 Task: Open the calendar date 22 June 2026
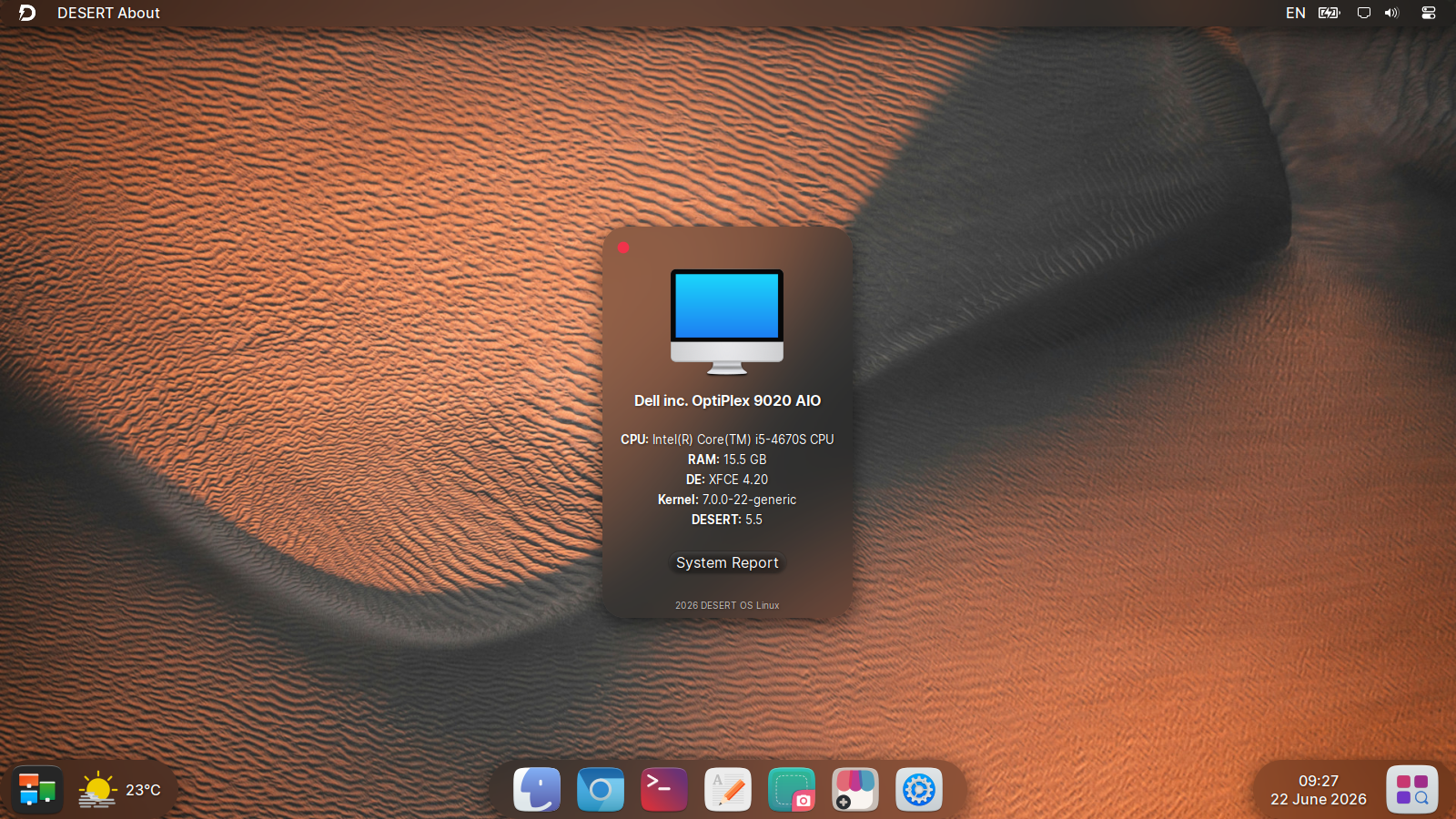tap(1319, 799)
